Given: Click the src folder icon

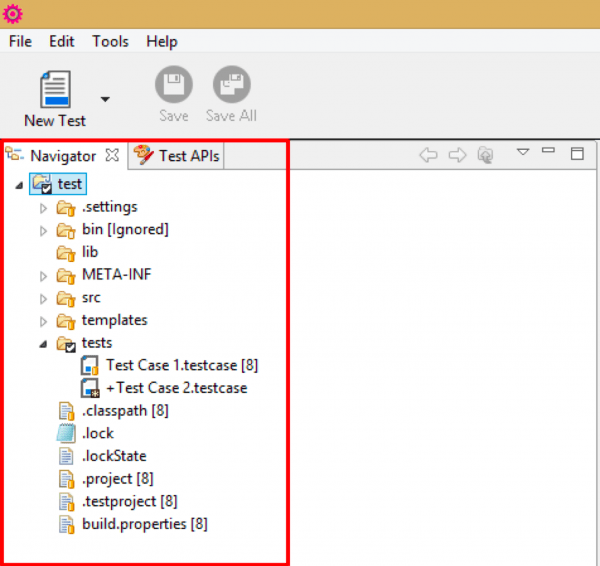Looking at the screenshot, I should tap(66, 298).
